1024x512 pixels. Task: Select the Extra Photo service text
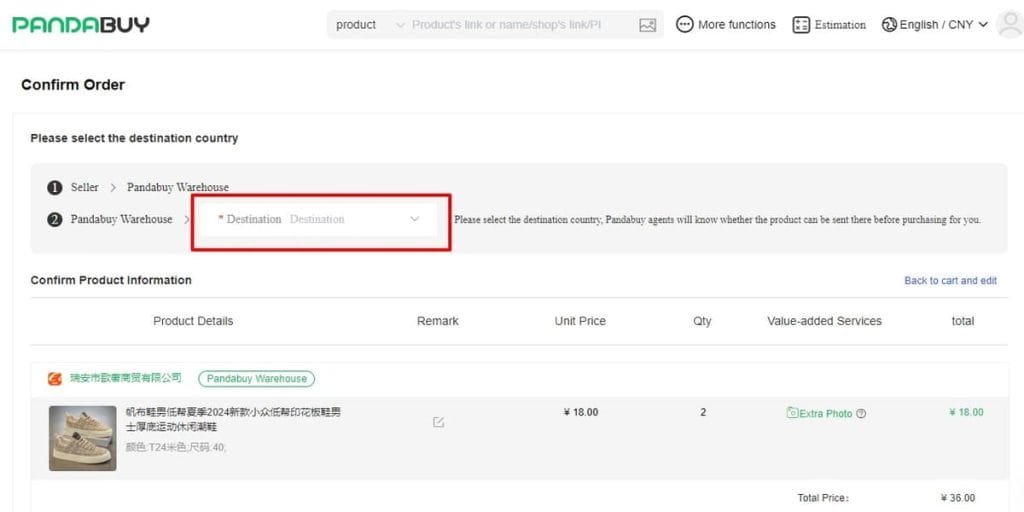pyautogui.click(x=826, y=413)
